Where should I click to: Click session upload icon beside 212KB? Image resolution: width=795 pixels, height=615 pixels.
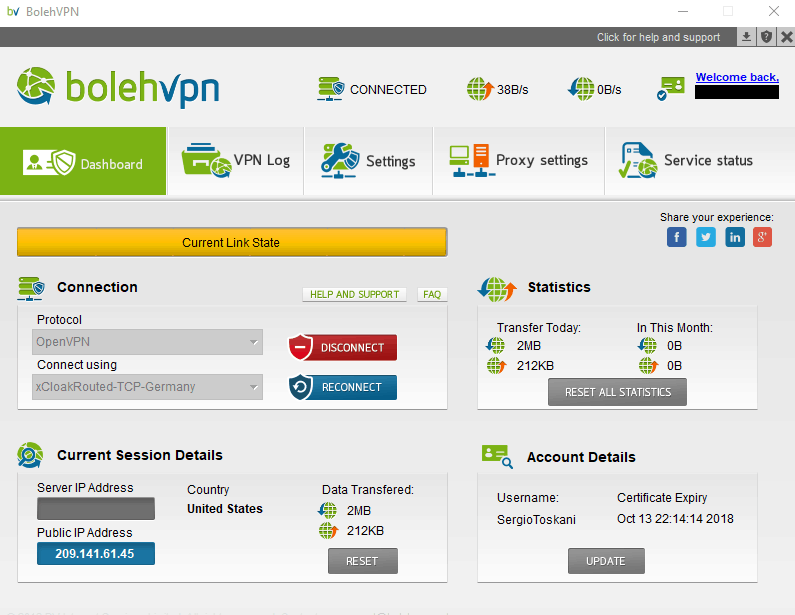(329, 531)
